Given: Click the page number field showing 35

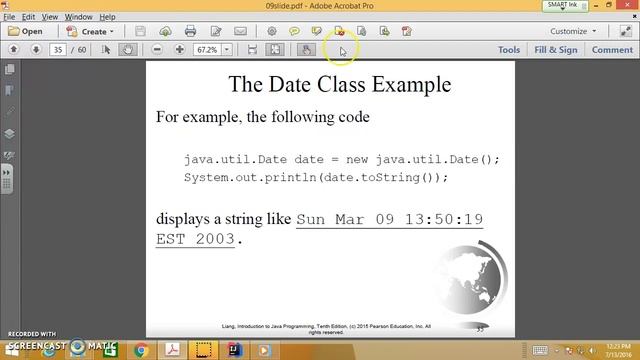Looking at the screenshot, I should point(58,50).
